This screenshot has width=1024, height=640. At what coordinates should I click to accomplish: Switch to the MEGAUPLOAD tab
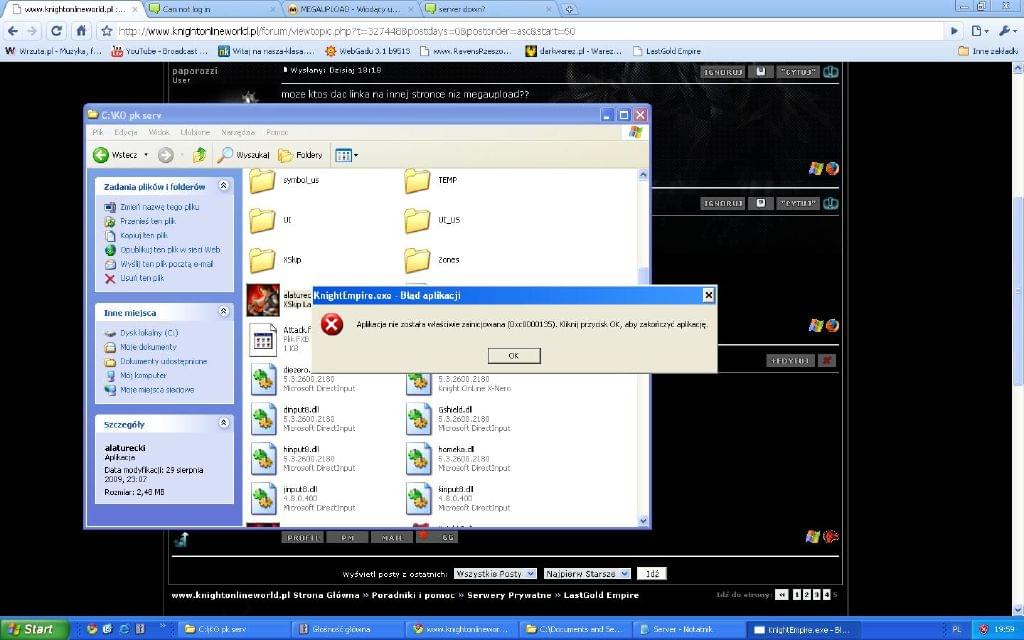[x=350, y=10]
